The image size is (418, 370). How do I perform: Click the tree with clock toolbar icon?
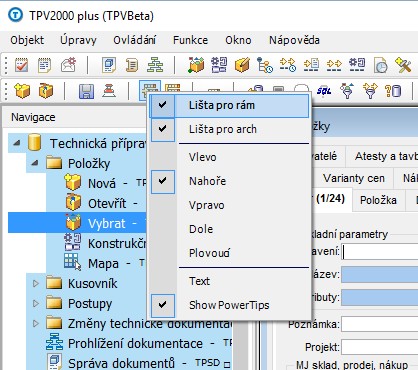[265, 65]
